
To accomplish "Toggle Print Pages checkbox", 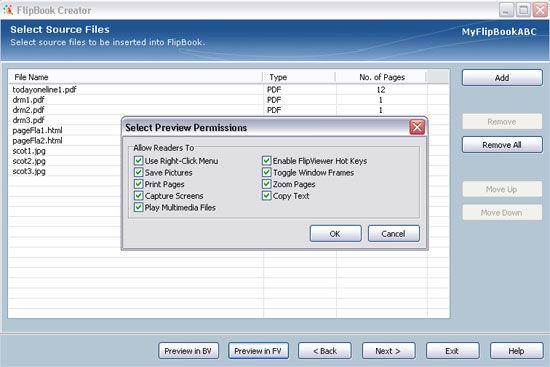I will pos(139,184).
